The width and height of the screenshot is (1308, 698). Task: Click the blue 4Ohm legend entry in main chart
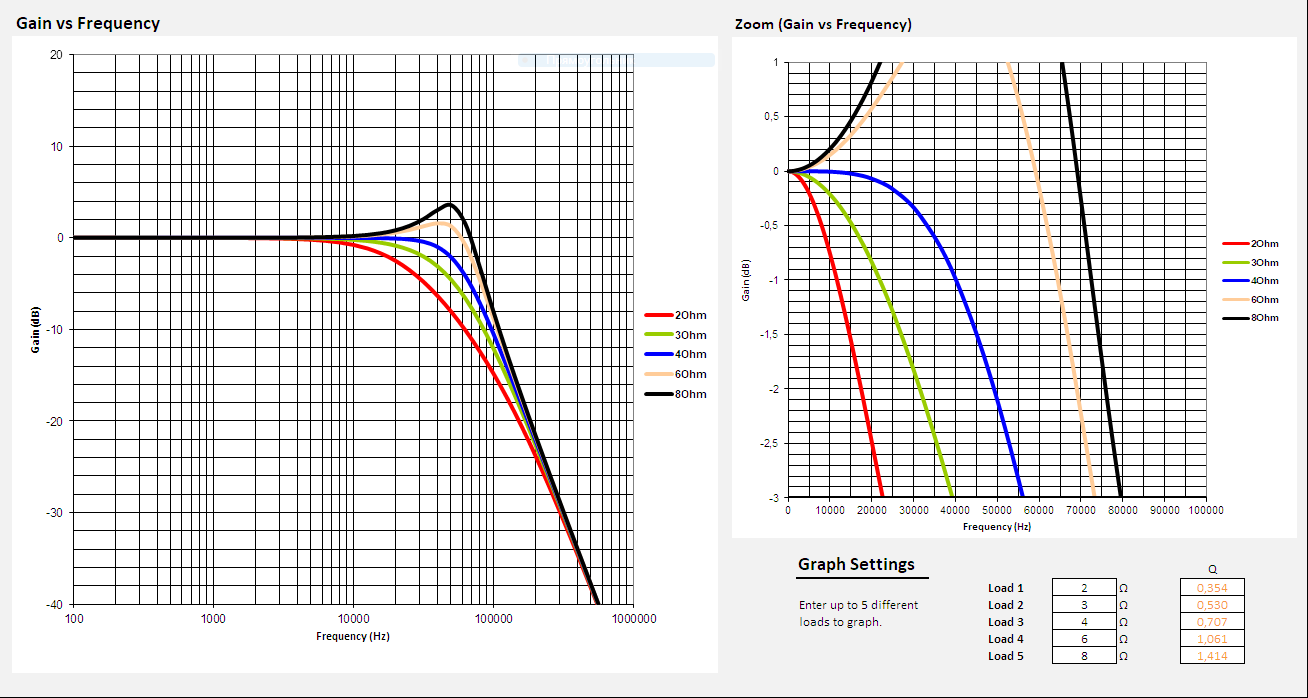677,354
